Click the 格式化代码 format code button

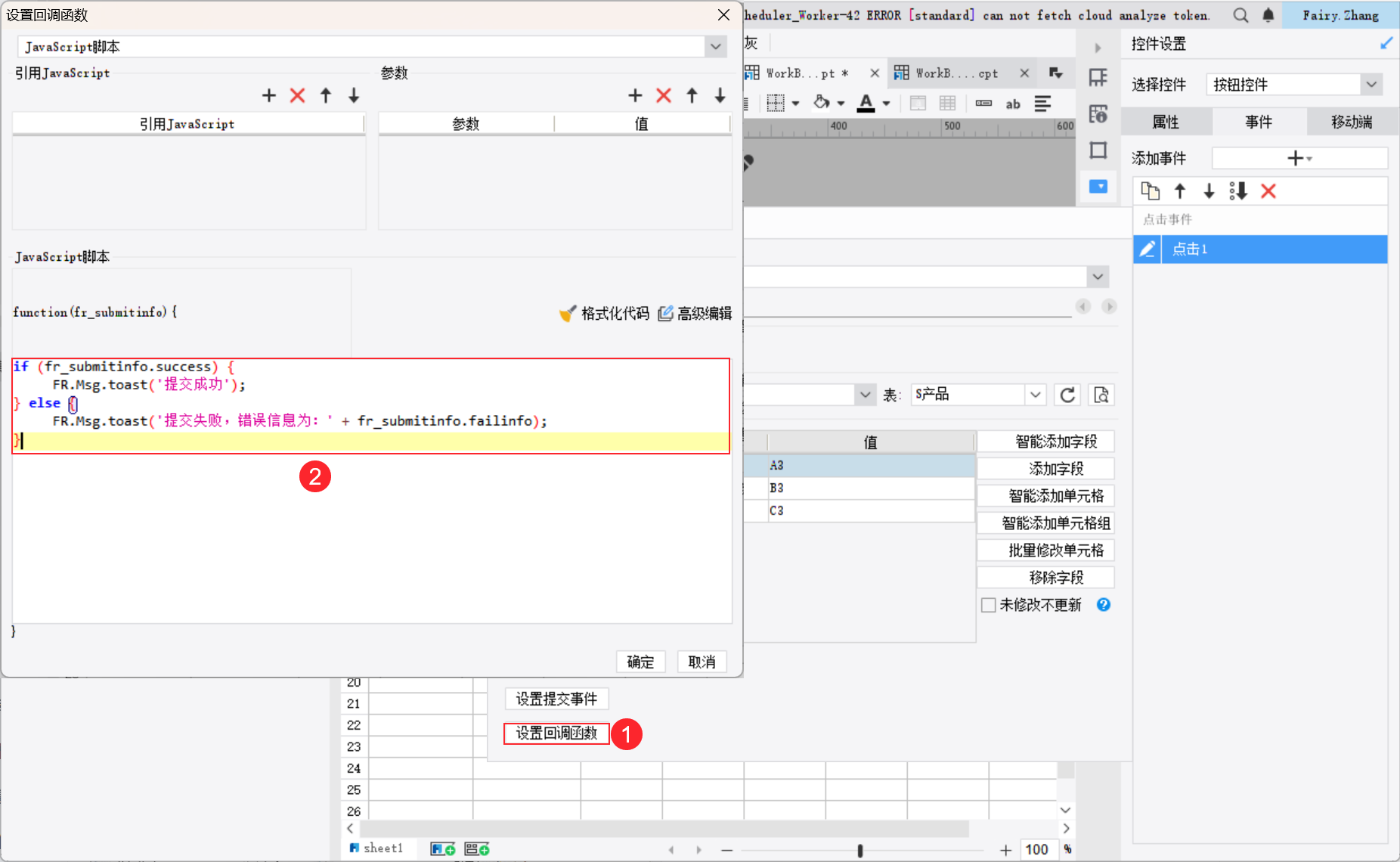(x=605, y=313)
